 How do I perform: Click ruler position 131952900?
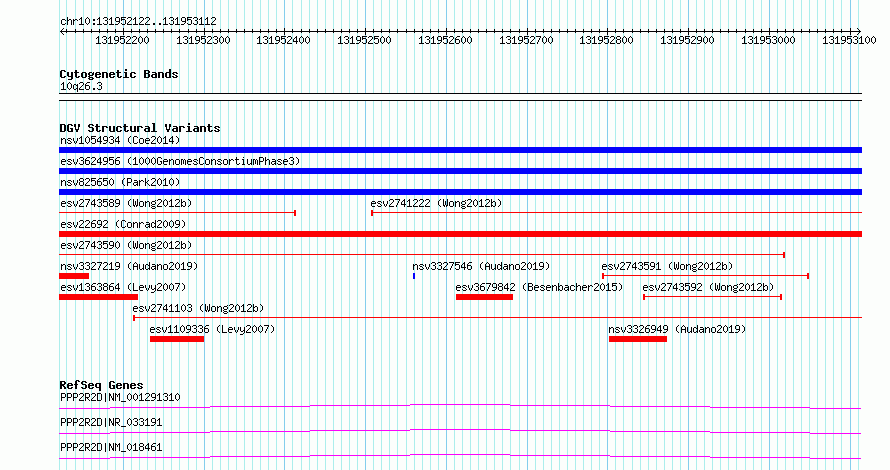[687, 40]
